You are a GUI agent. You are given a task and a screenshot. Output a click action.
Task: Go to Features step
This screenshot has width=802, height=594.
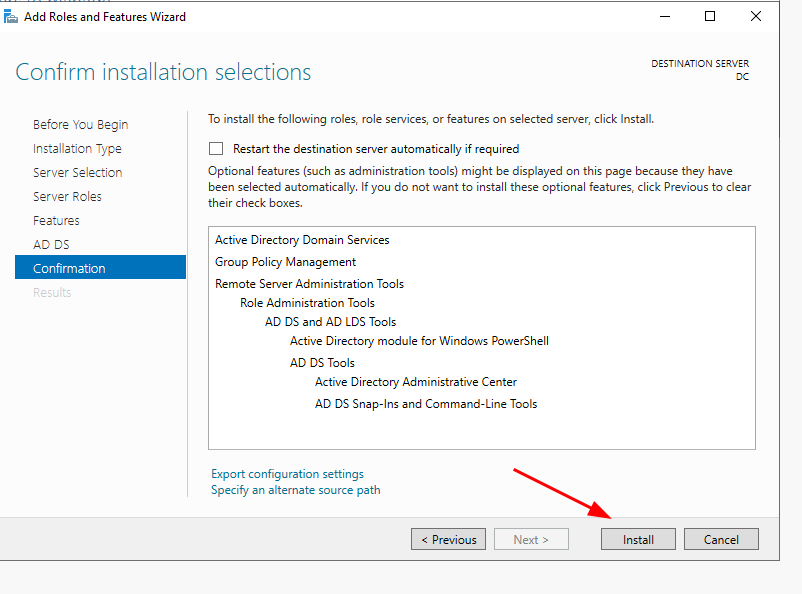click(56, 221)
